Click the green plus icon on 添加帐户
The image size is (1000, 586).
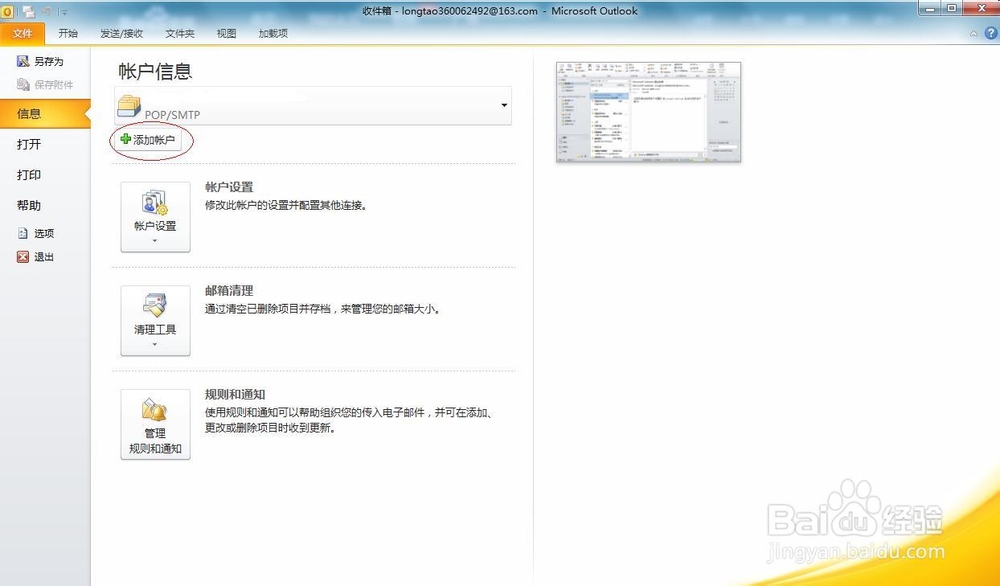(x=126, y=139)
